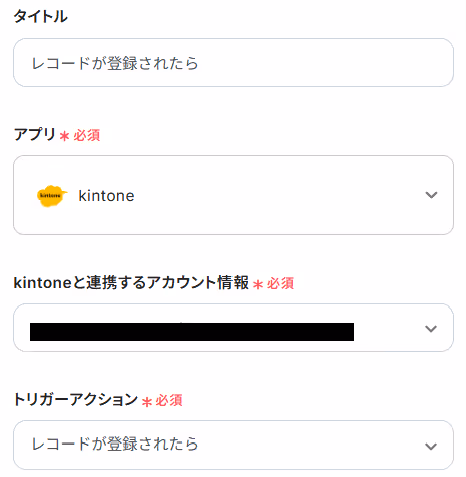Expand the アプリ dropdown chevron
Image resolution: width=466 pixels, height=477 pixels.
tap(431, 195)
